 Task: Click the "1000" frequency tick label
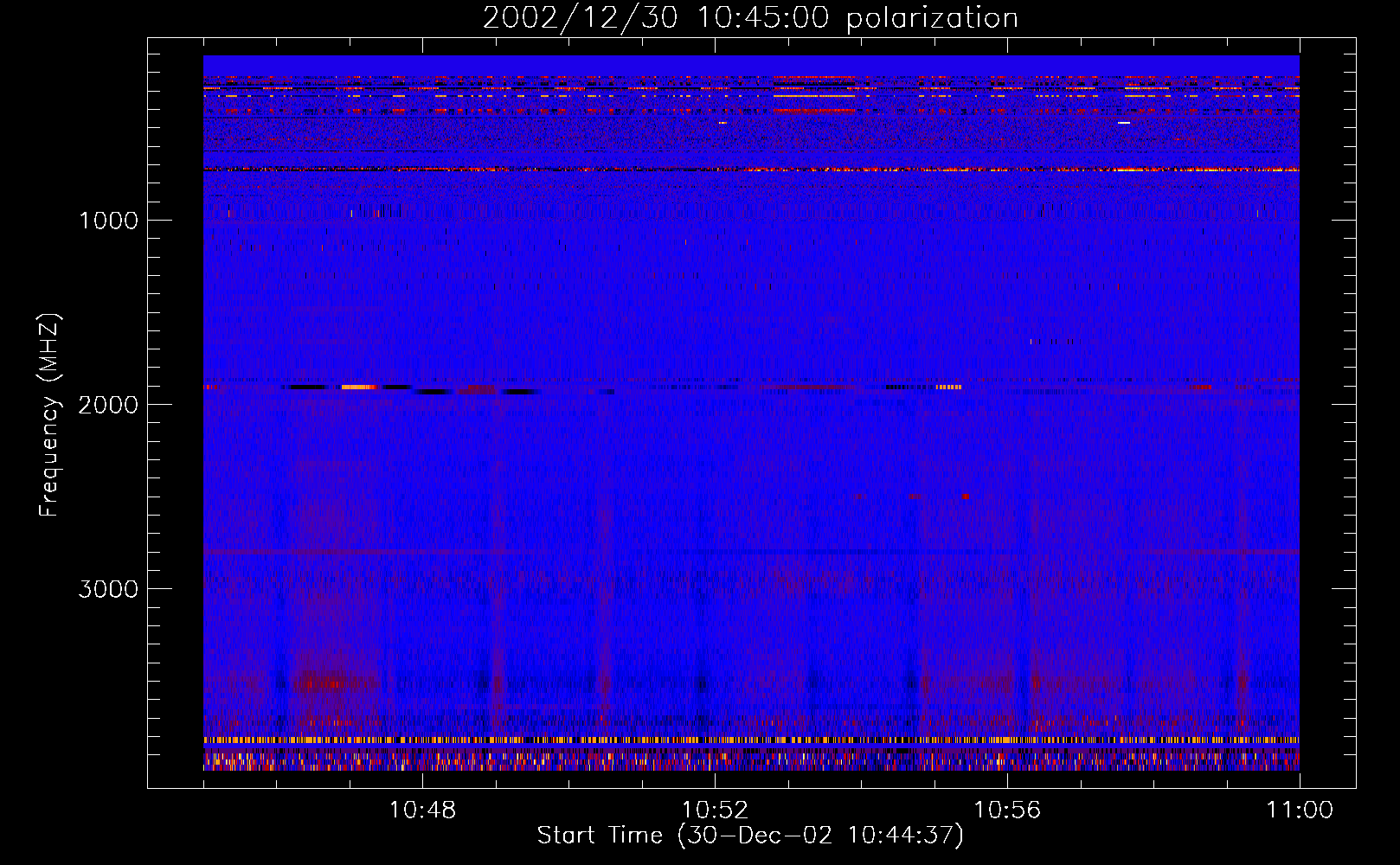click(108, 221)
